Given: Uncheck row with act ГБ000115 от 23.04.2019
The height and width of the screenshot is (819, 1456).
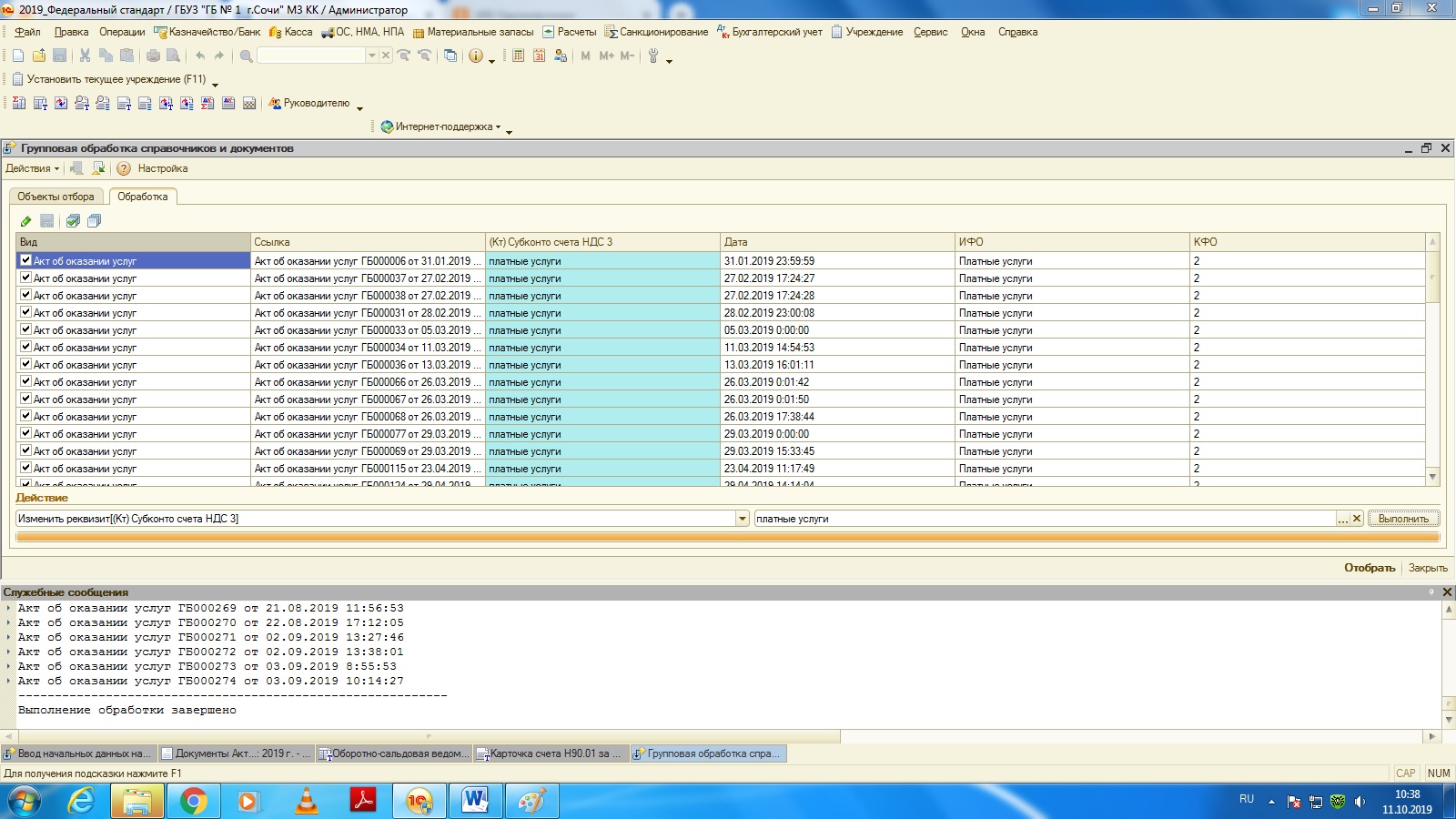Looking at the screenshot, I should [25, 468].
